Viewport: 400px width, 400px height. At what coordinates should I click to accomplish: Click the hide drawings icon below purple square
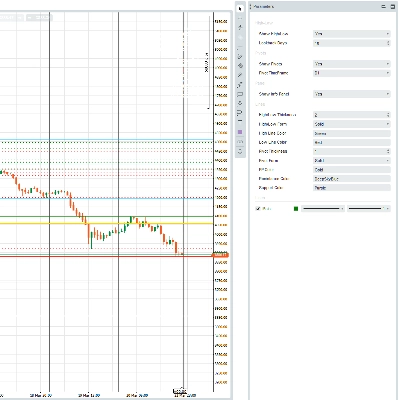point(240,142)
